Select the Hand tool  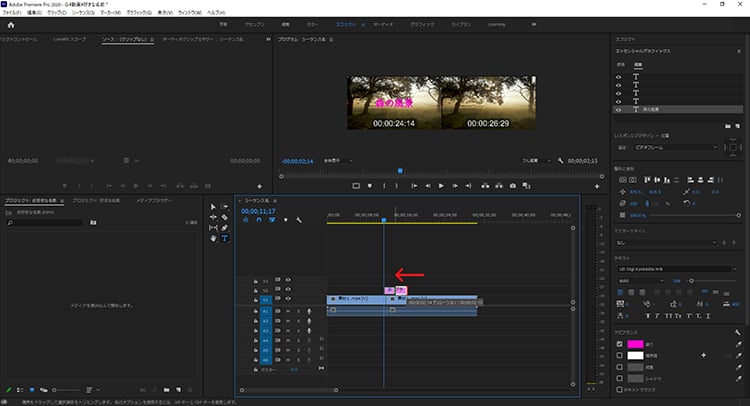tap(213, 238)
